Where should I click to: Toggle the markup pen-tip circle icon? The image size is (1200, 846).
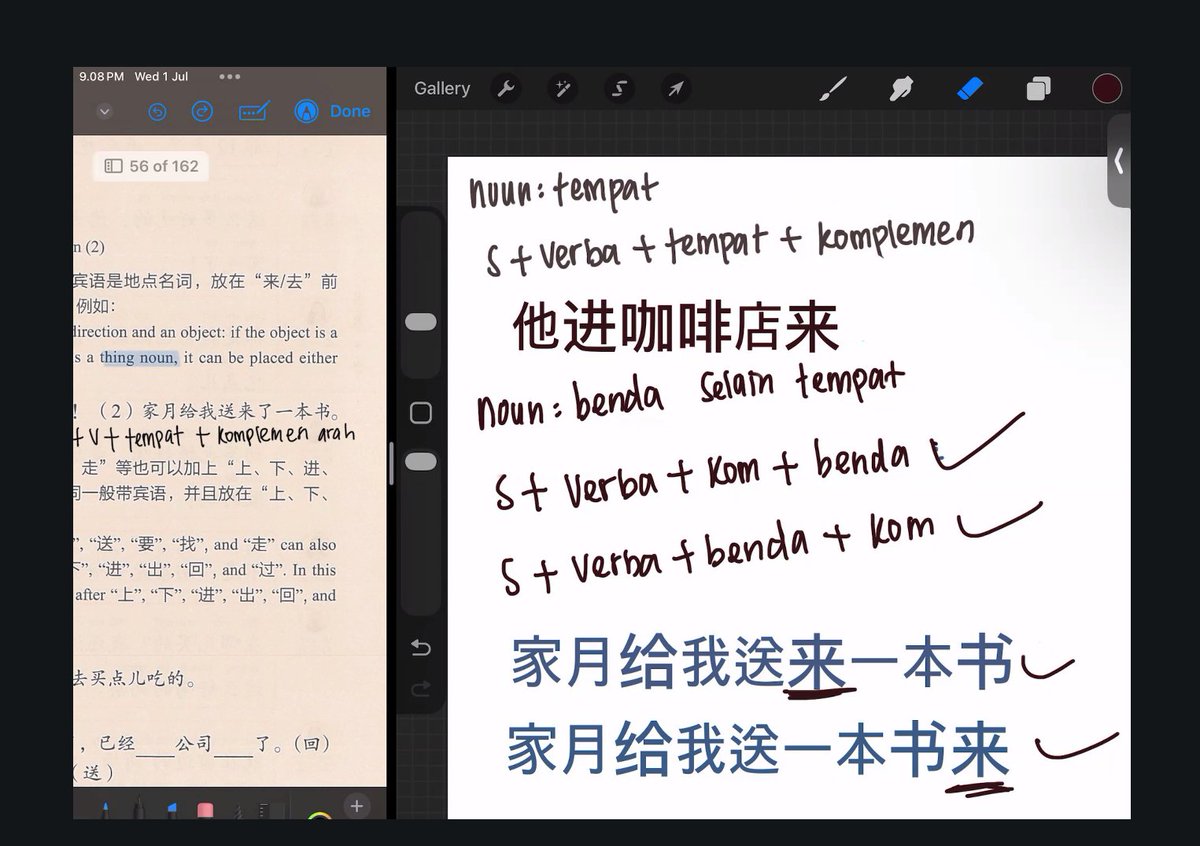[x=306, y=111]
